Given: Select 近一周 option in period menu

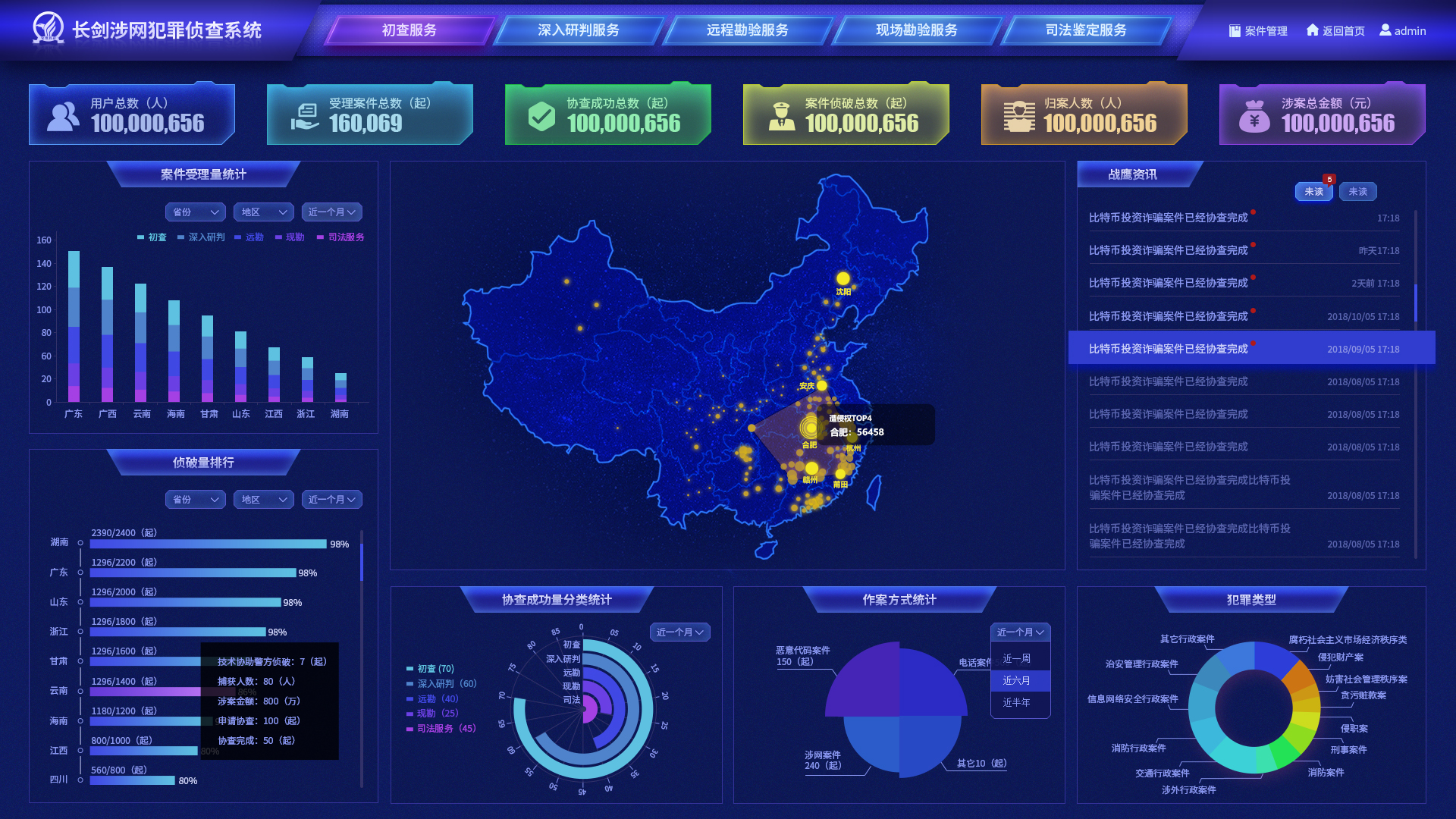Looking at the screenshot, I should [x=1016, y=658].
